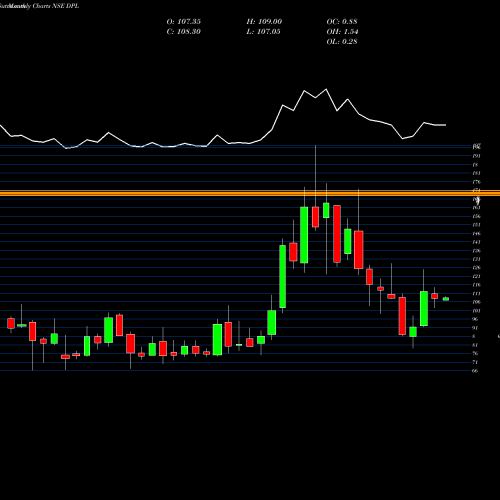500x500 pixels.
Task: Click the 191 price axis label
Action: click(476, 156)
